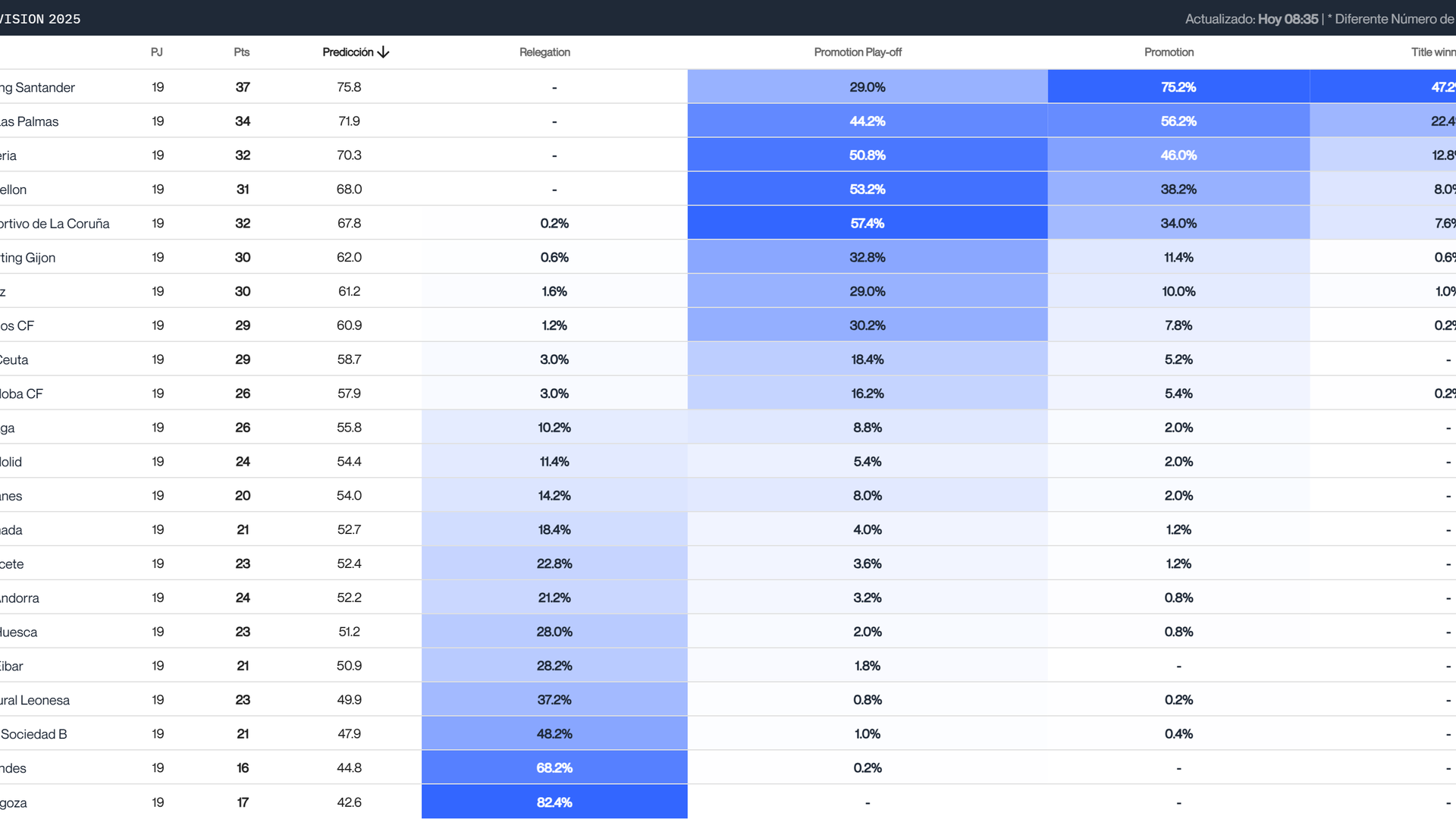Click the sort arrow next to Predicción
The width and height of the screenshot is (1456, 819).
pos(384,52)
